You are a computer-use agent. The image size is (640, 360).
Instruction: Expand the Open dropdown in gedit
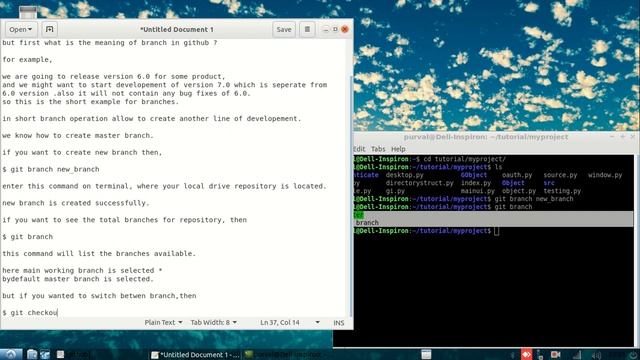(21, 29)
